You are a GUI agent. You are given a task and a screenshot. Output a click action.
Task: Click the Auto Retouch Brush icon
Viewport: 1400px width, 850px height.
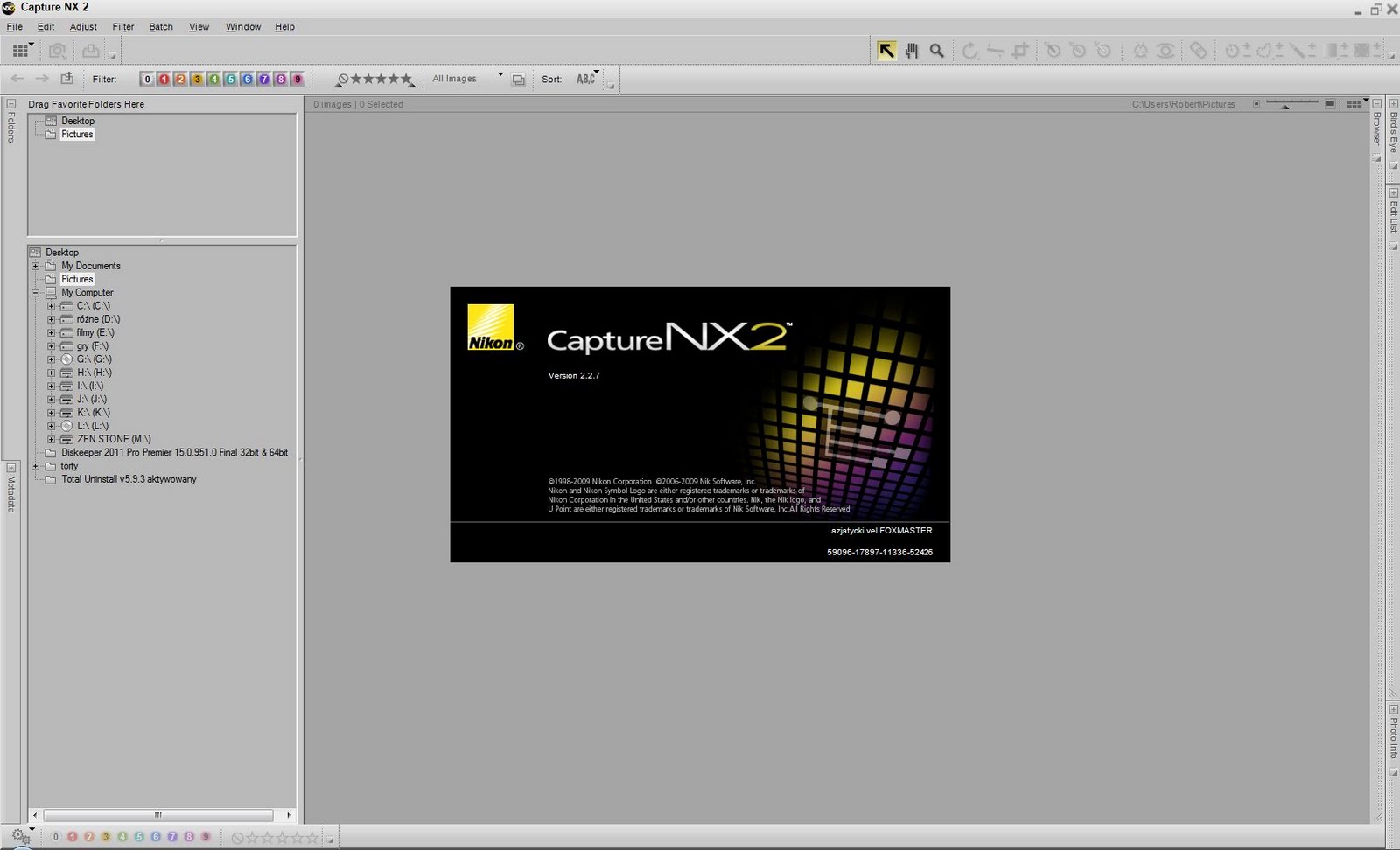[1199, 51]
